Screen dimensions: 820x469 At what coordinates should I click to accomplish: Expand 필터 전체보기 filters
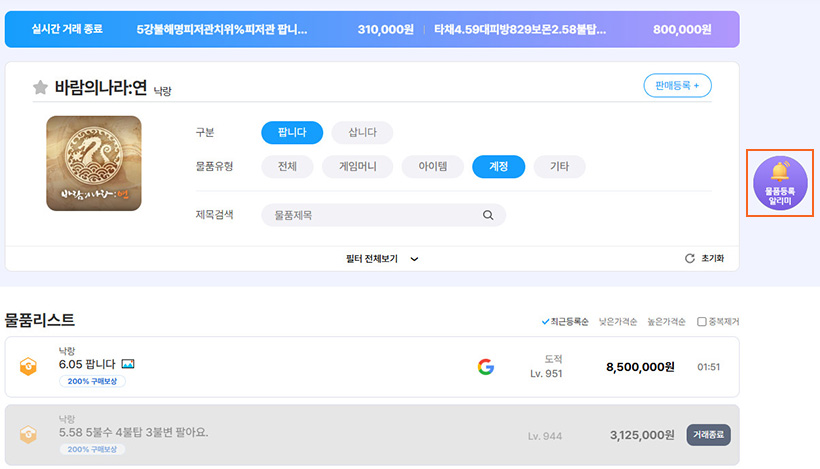(382, 258)
